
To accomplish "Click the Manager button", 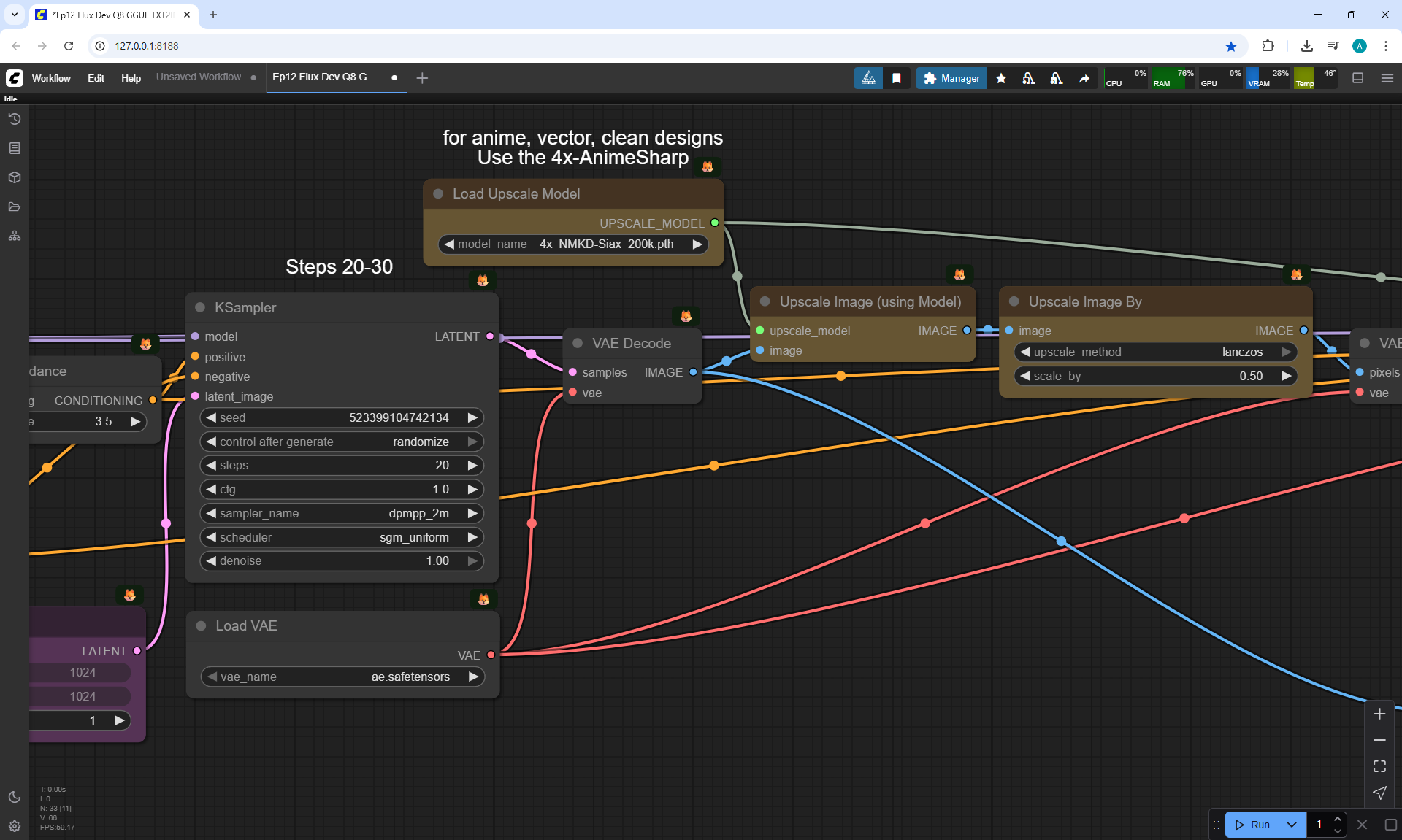I will (x=951, y=78).
